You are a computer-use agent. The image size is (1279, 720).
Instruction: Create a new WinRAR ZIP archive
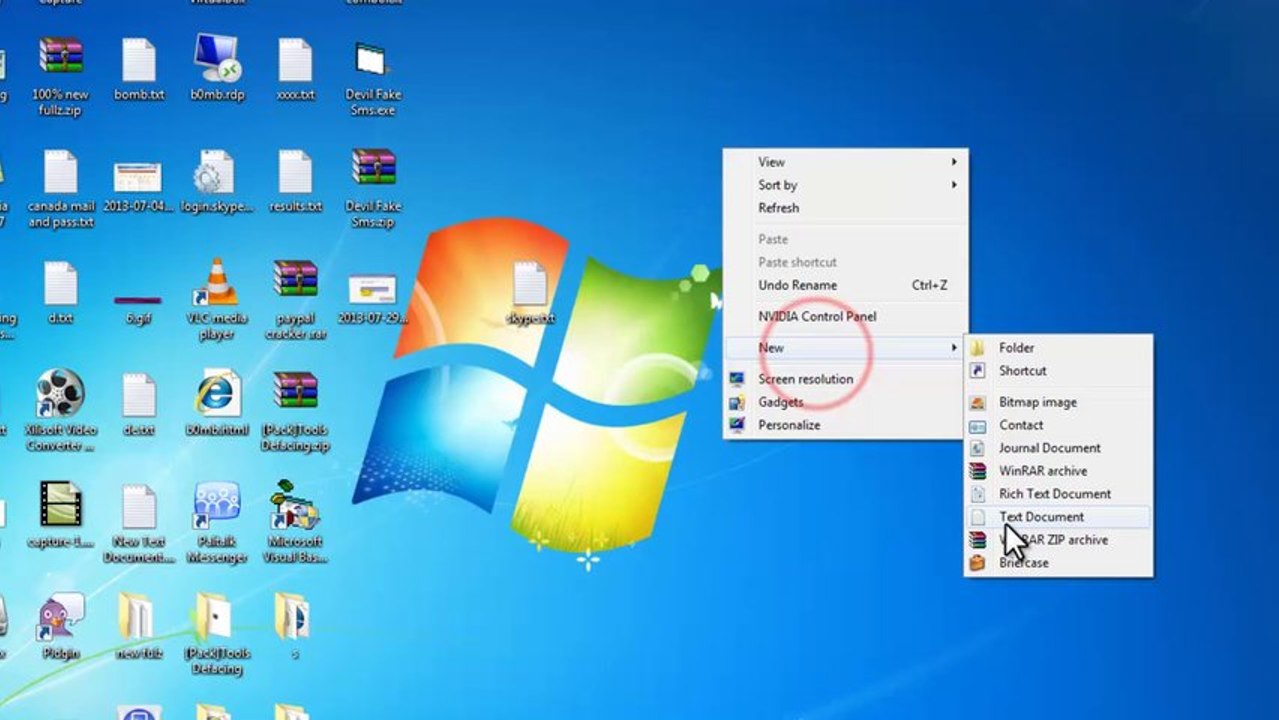(x=1058, y=540)
